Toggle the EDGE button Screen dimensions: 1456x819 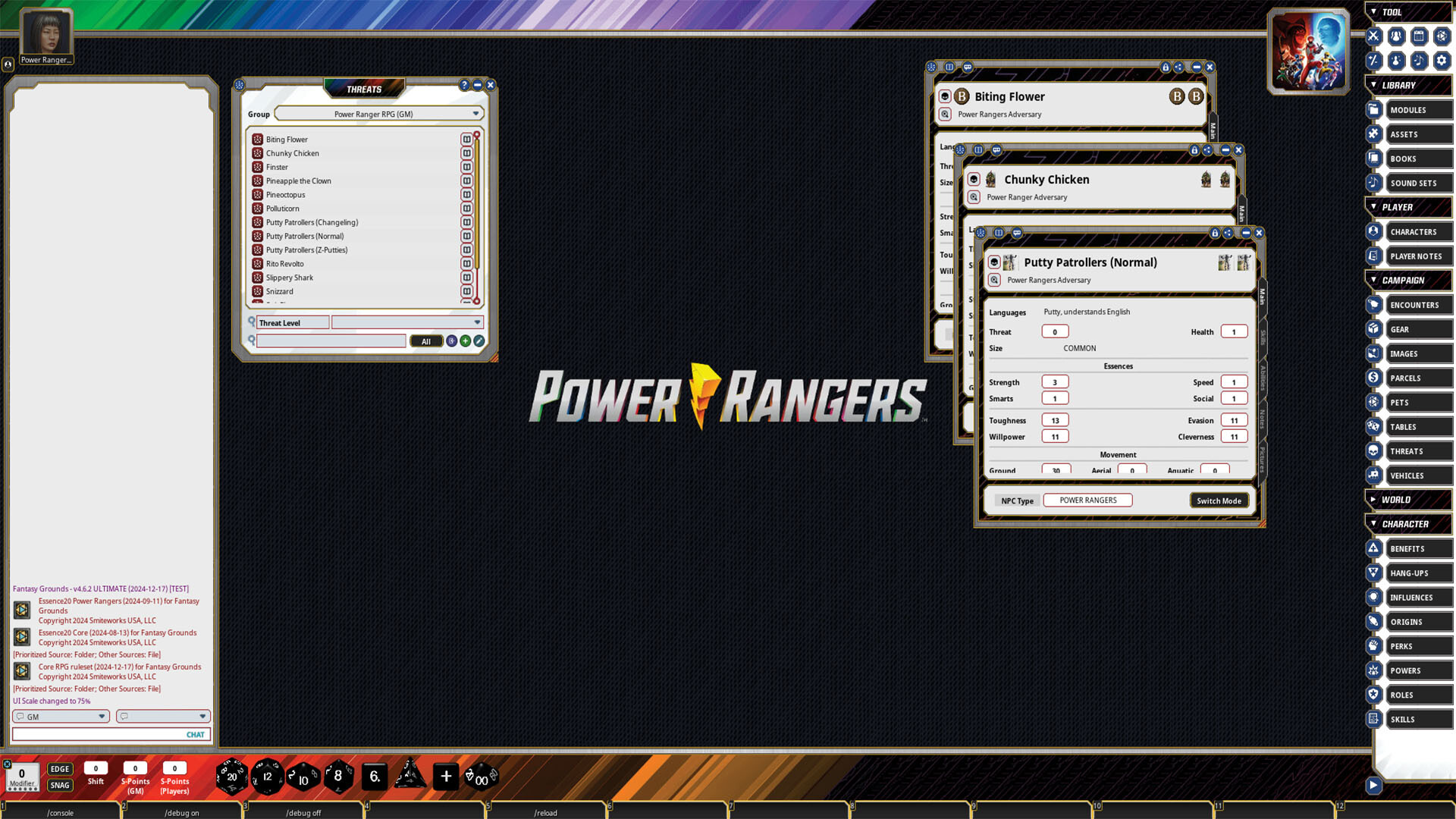point(60,769)
